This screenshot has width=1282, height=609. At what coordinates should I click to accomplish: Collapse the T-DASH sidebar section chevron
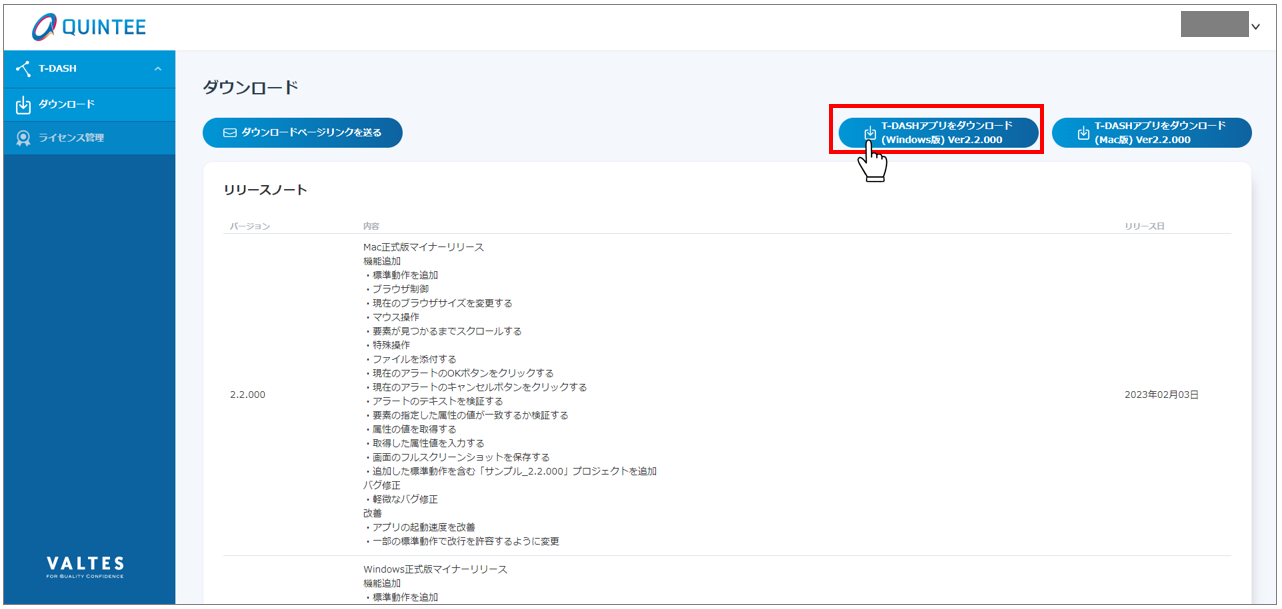click(x=157, y=69)
